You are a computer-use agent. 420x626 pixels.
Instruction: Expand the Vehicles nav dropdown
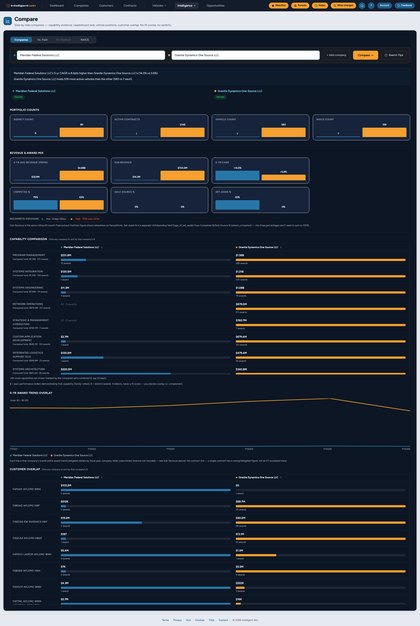159,6
